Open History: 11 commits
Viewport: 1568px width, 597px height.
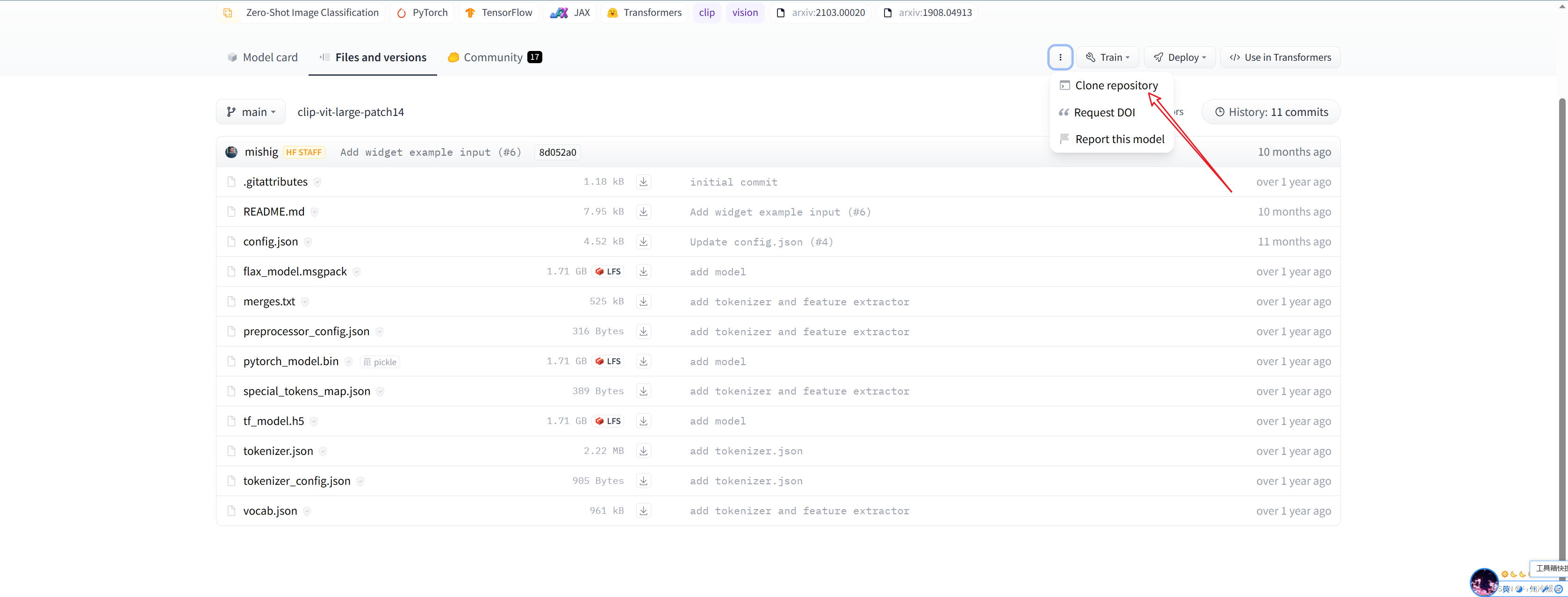click(x=1271, y=112)
